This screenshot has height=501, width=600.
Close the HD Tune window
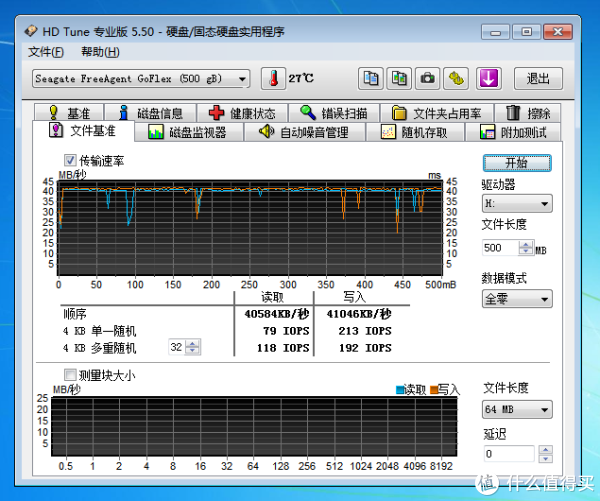point(558,32)
